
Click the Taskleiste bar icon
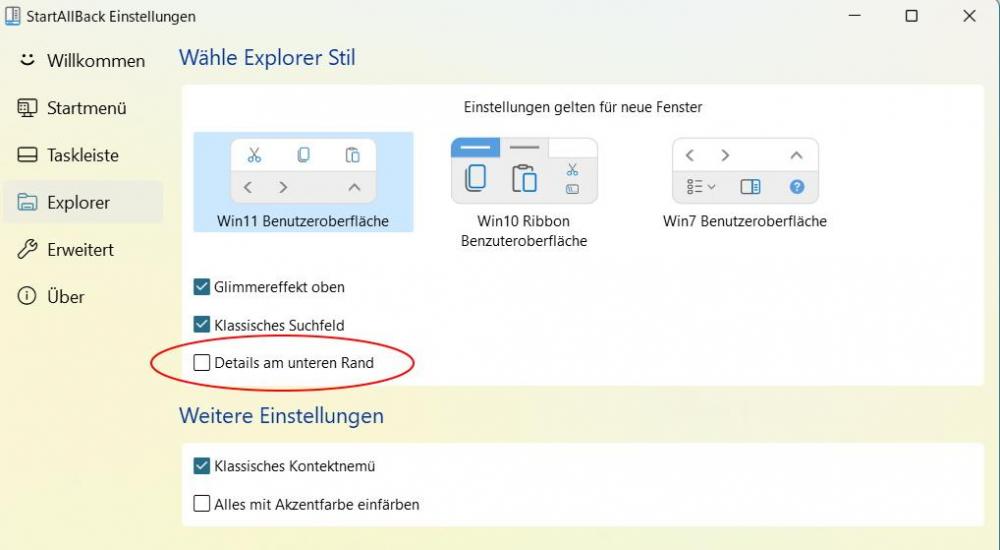coord(27,155)
